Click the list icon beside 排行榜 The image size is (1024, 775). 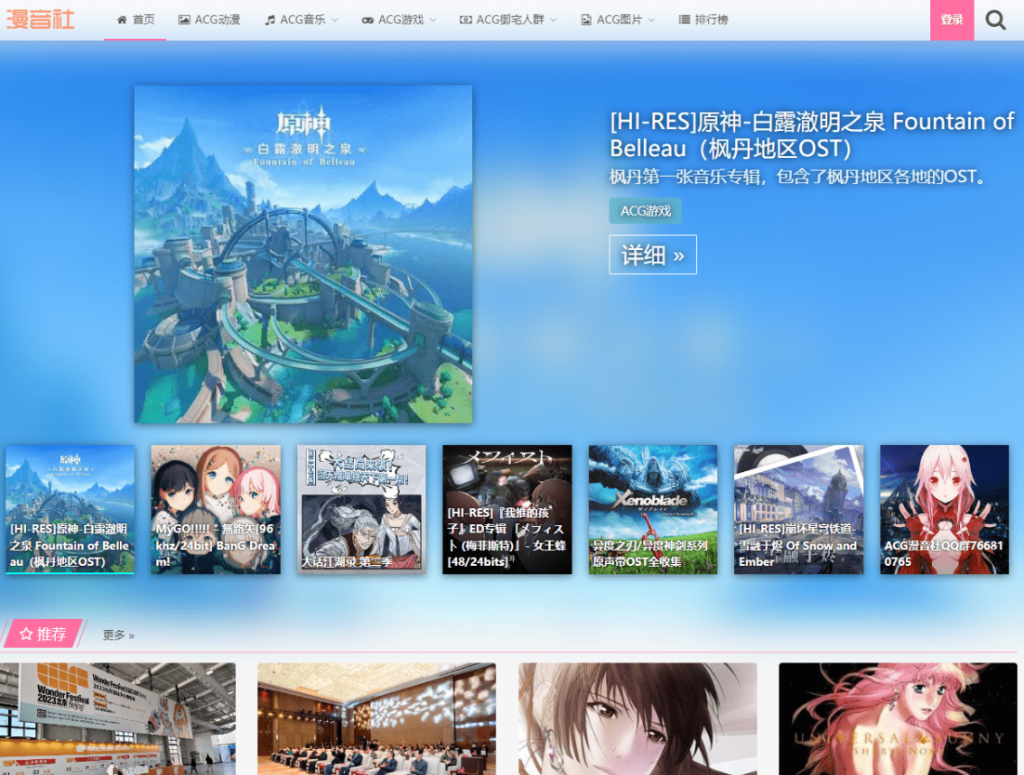pos(684,20)
